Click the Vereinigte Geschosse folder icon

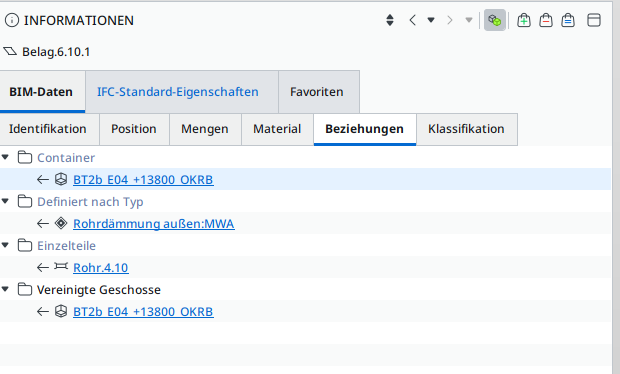click(x=25, y=289)
